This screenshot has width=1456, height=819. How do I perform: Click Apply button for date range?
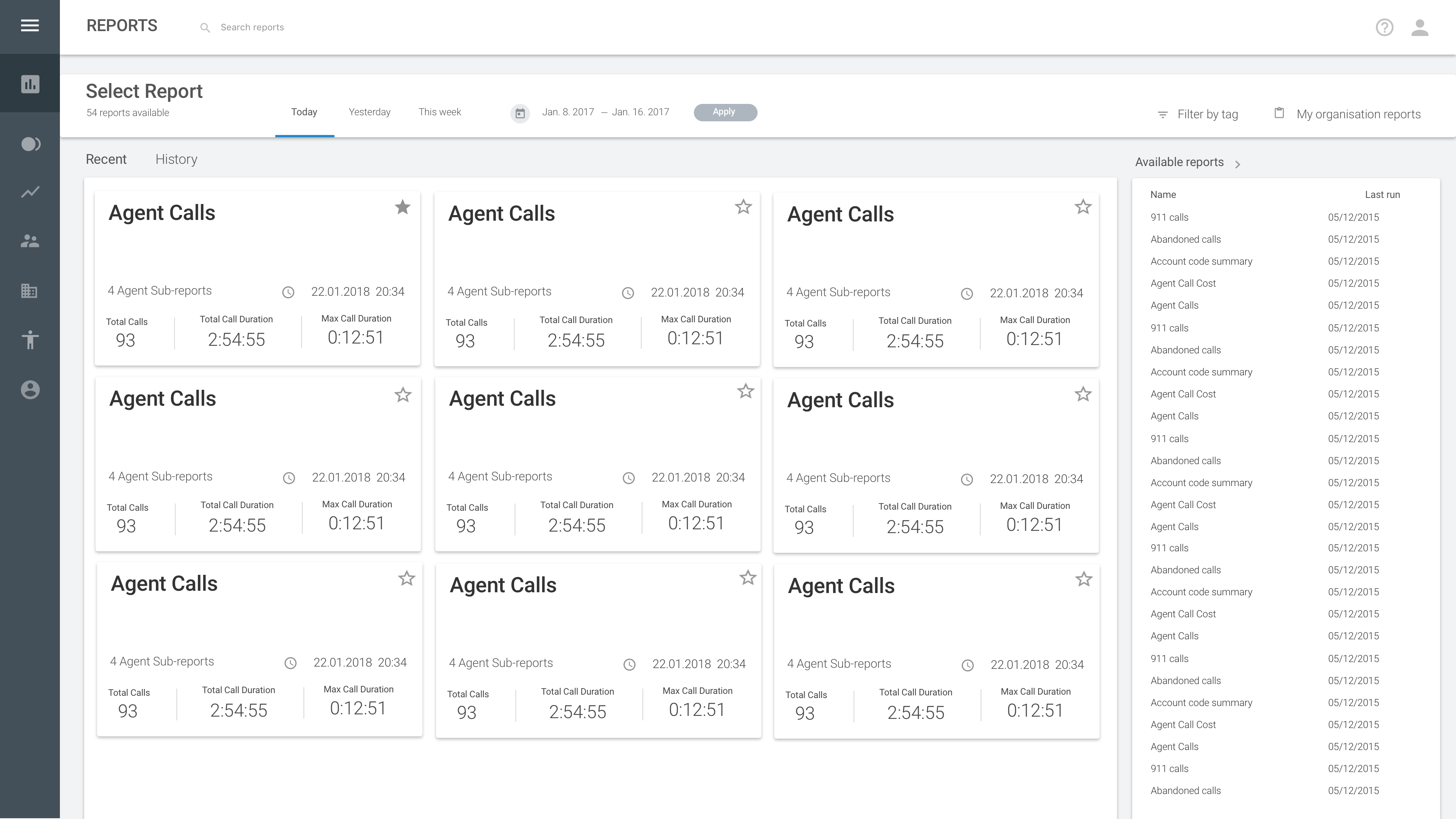[x=723, y=112]
